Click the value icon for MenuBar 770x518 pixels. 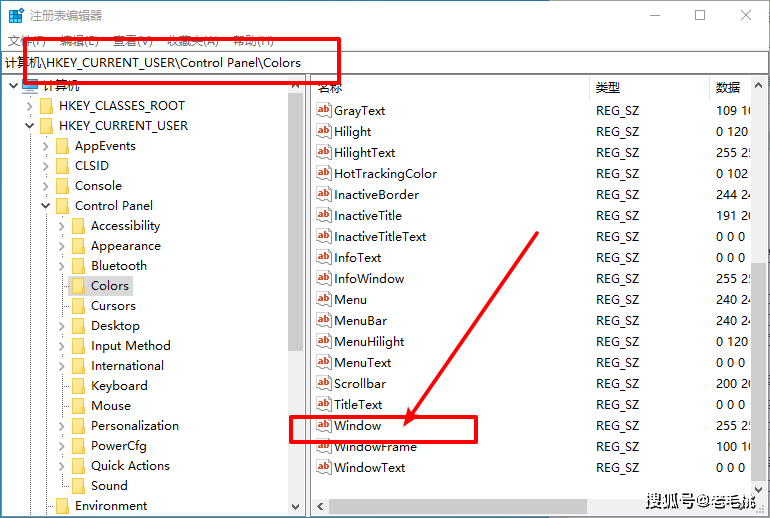(323, 320)
